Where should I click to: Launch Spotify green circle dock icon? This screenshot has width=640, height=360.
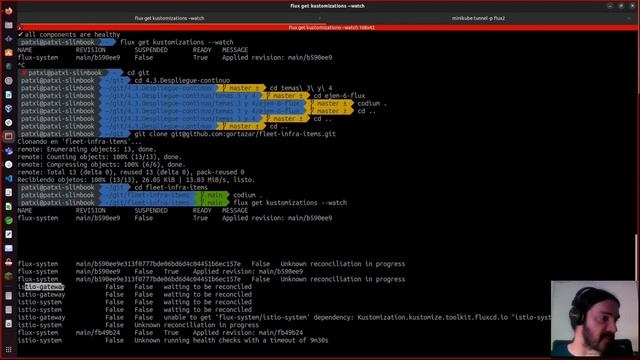[x=9, y=220]
